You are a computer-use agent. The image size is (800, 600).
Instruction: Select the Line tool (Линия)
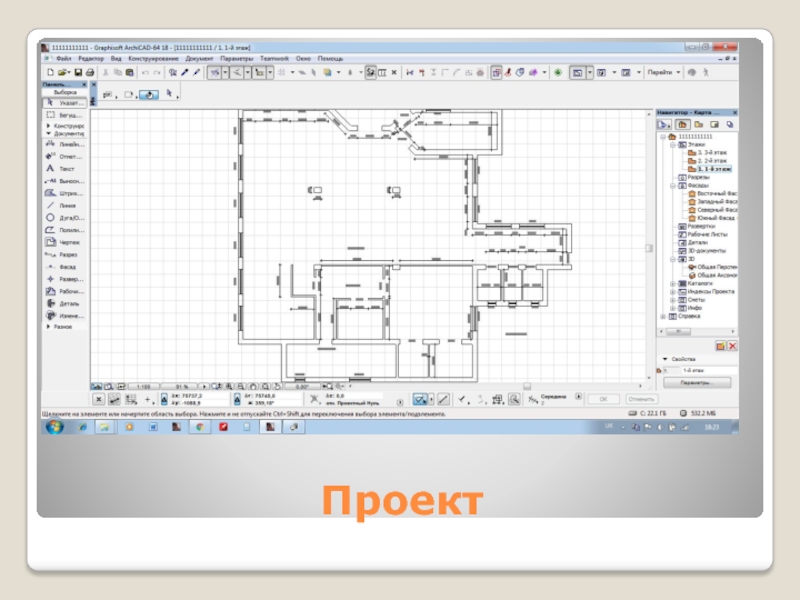tap(66, 205)
